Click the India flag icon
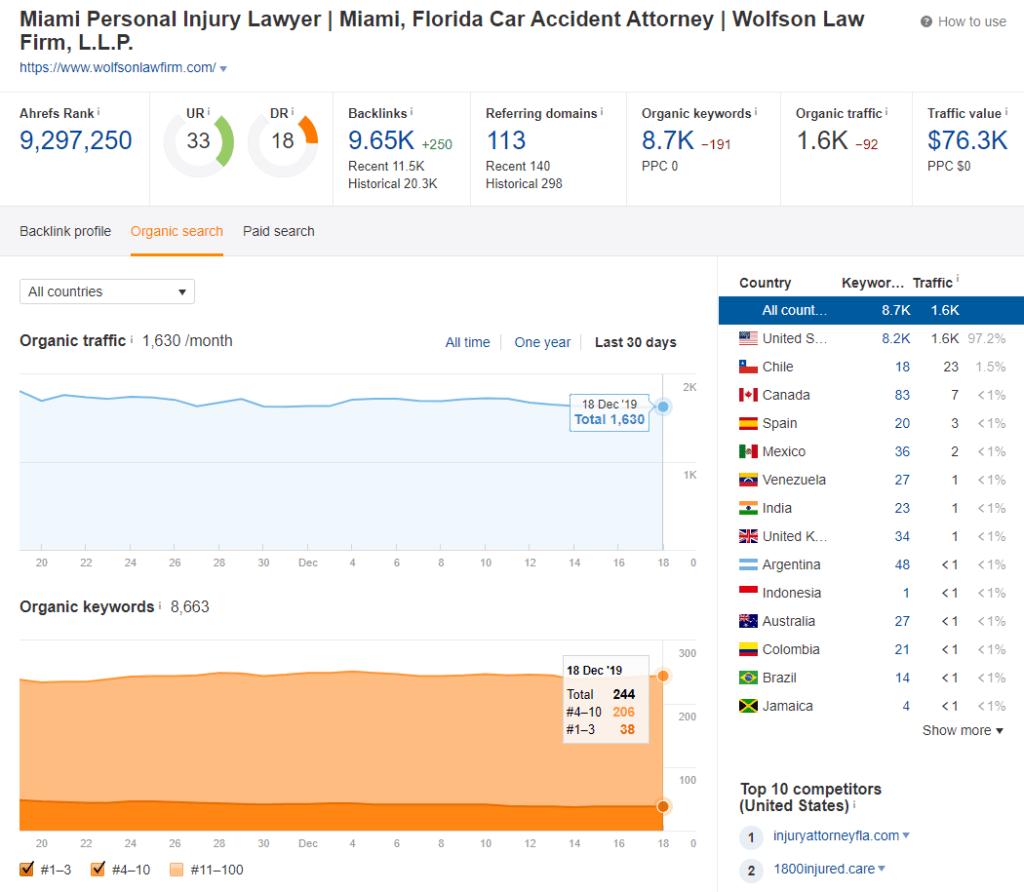 click(x=748, y=508)
